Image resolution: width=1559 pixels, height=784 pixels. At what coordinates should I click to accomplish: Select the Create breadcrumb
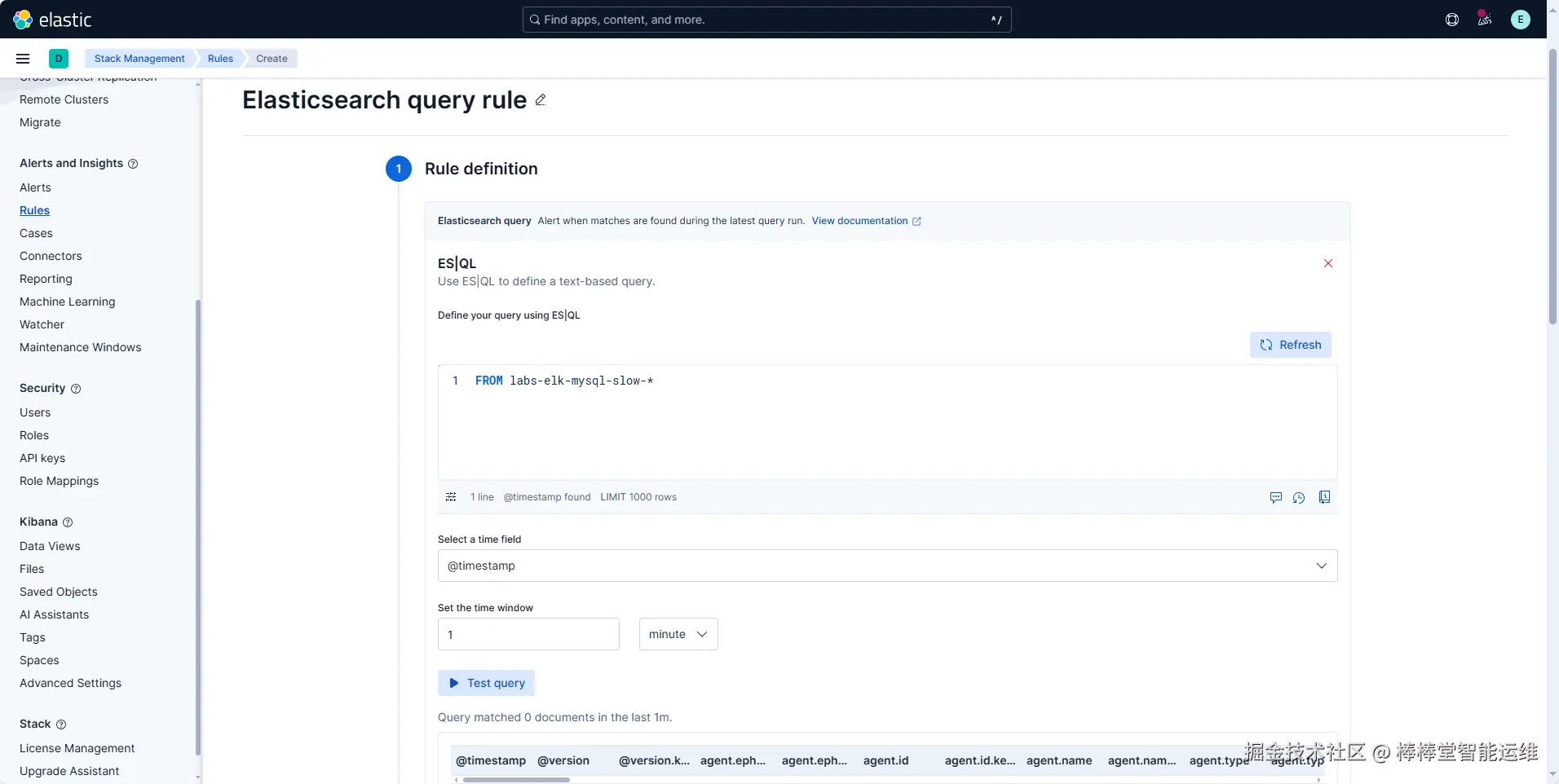[x=272, y=59]
